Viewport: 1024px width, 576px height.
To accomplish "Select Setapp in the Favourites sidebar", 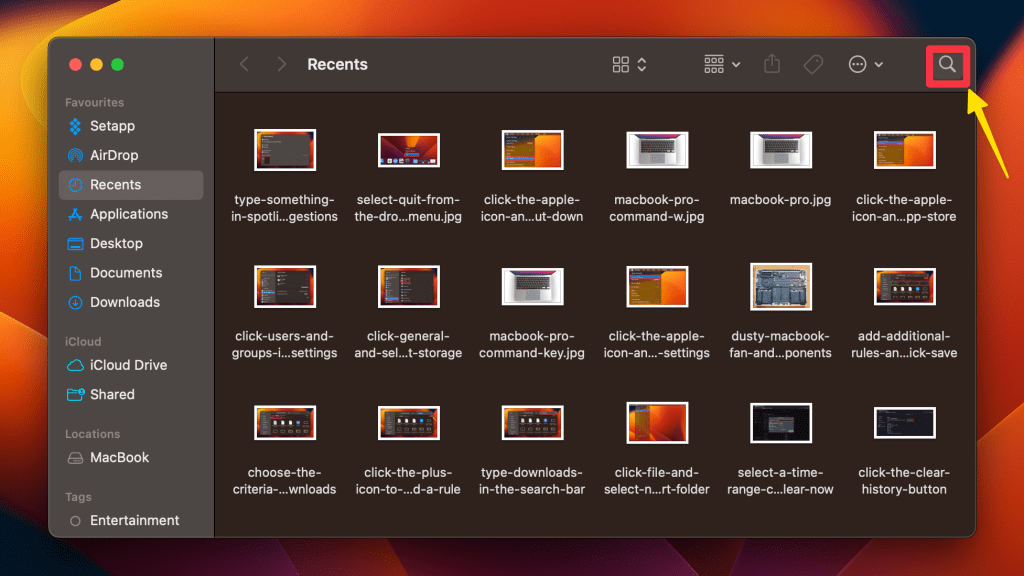I will point(111,126).
